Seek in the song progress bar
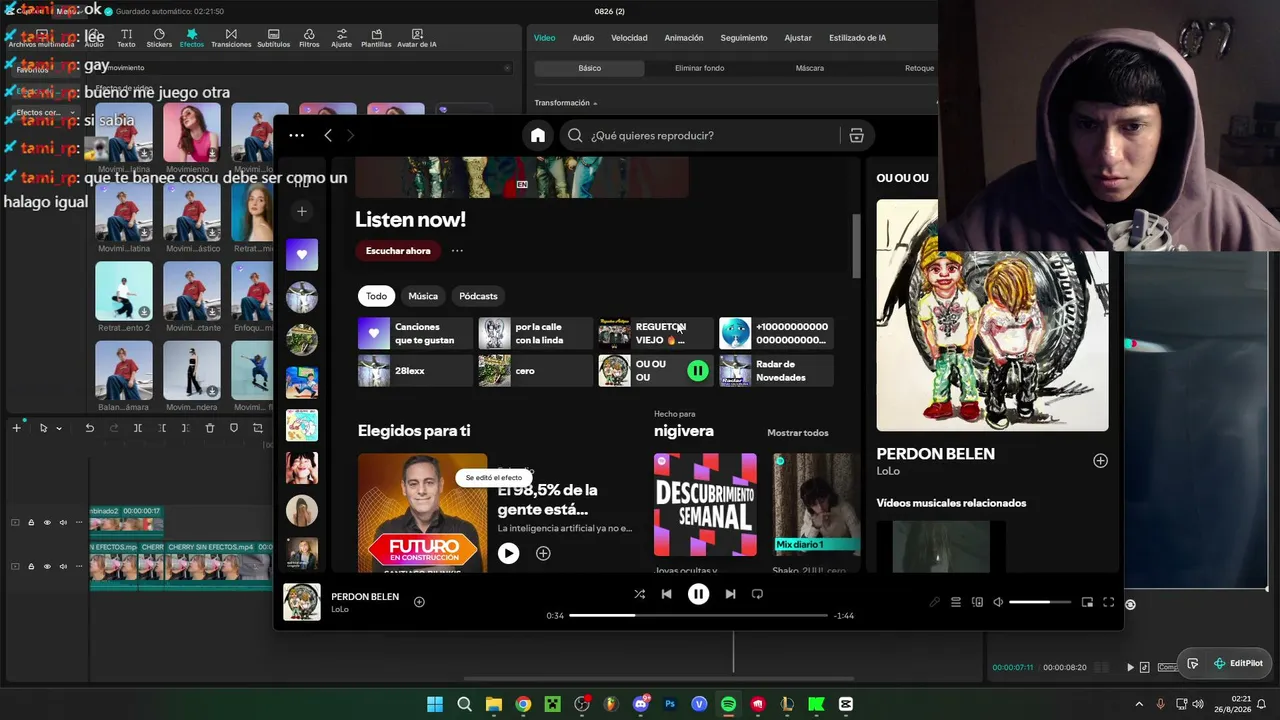Screen dimensions: 1280x720 click(698, 615)
